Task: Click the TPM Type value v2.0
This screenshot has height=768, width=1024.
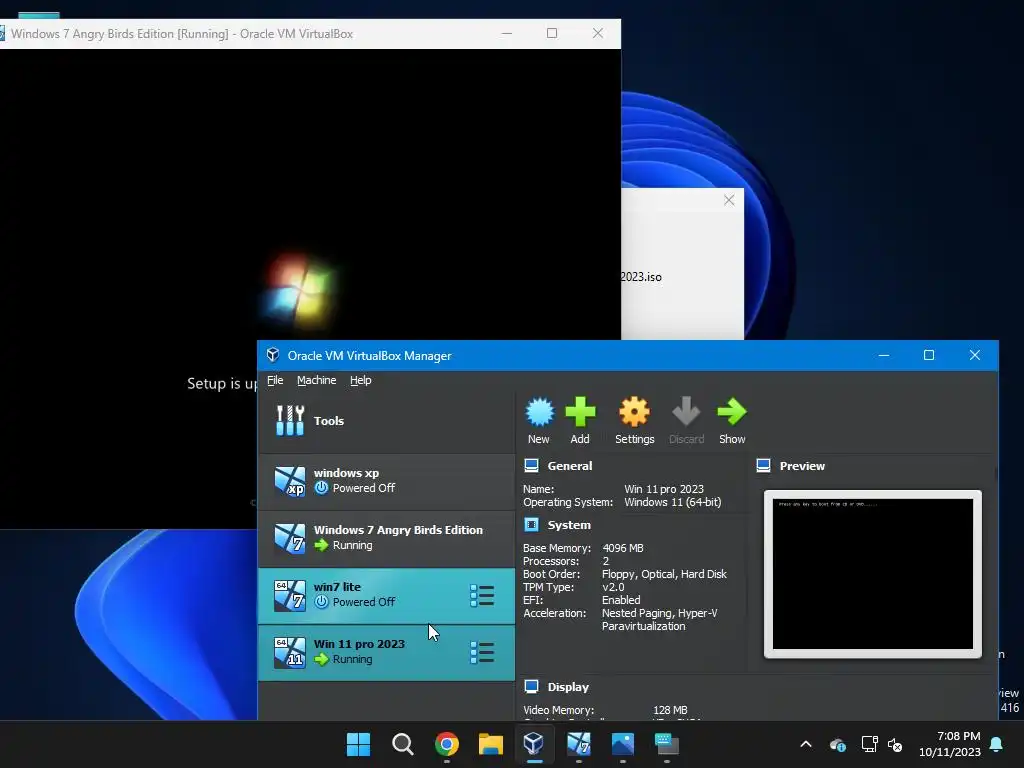Action: coord(613,587)
